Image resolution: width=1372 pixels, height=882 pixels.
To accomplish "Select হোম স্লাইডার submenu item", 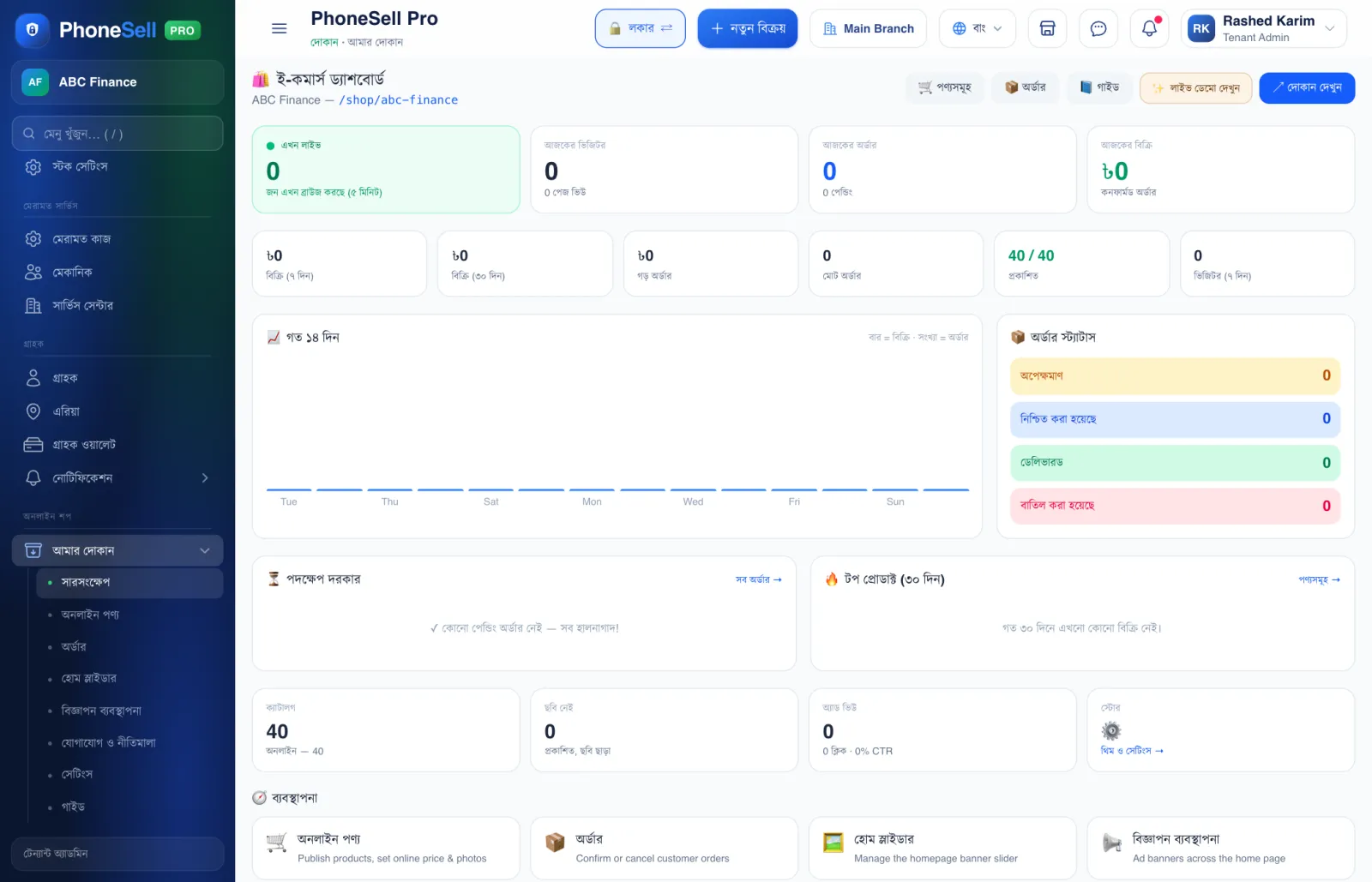I will (88, 678).
